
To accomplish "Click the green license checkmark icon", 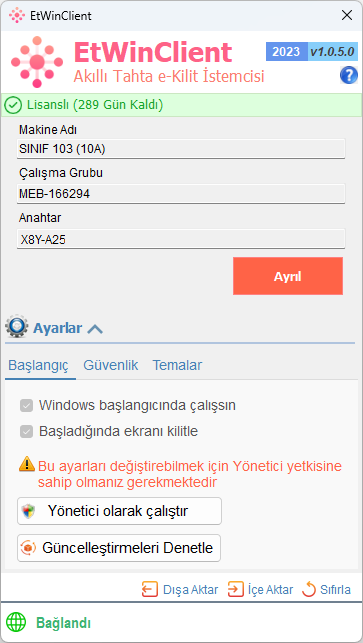I will [13, 105].
